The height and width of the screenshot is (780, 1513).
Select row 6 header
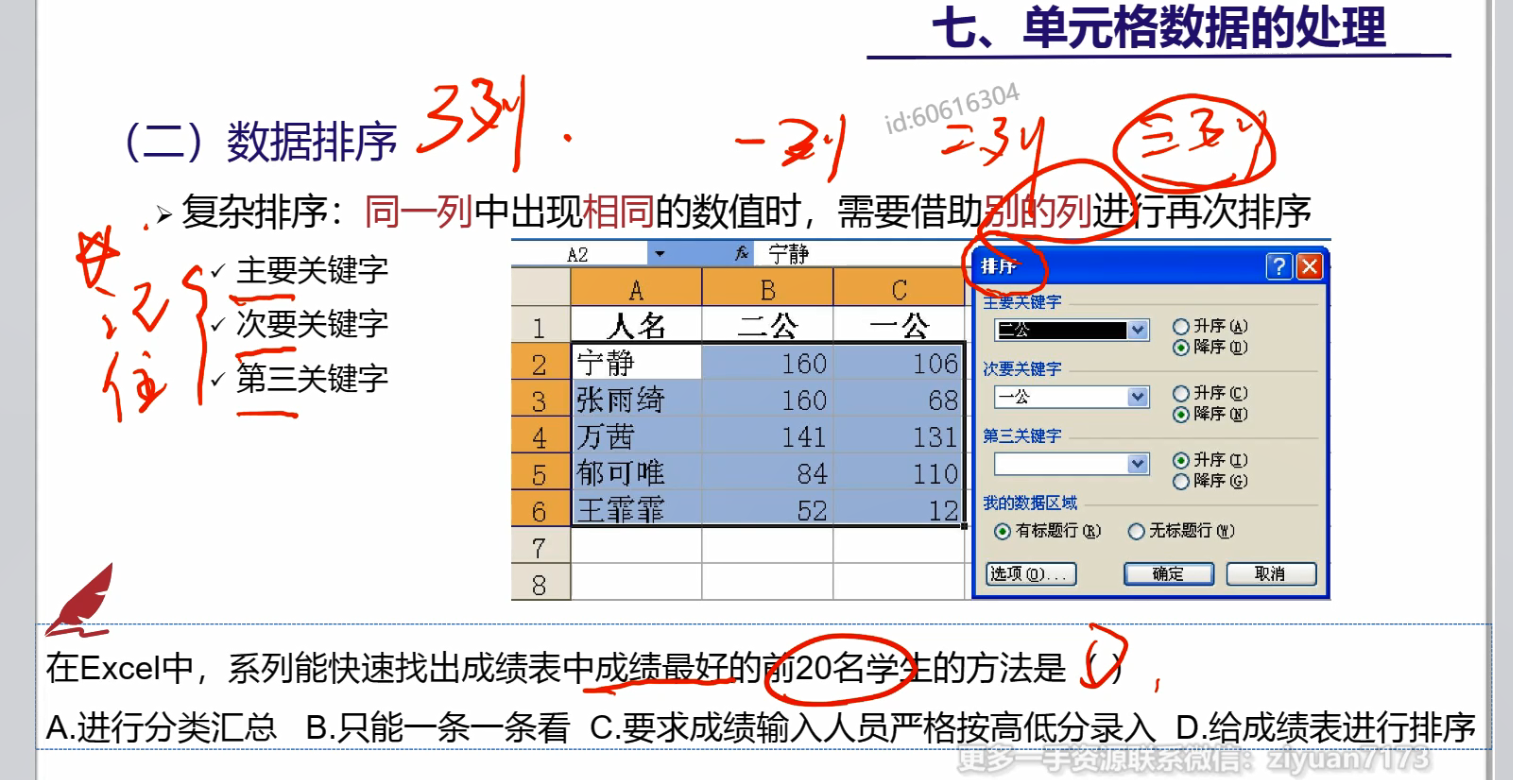(x=540, y=510)
